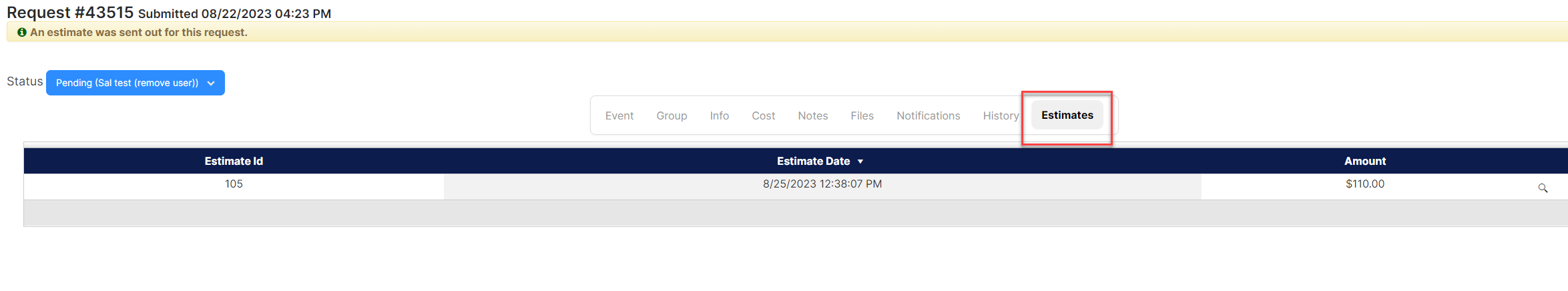Click the 8/25/2023 estimate date cell
The height and width of the screenshot is (291, 1568).
822,184
